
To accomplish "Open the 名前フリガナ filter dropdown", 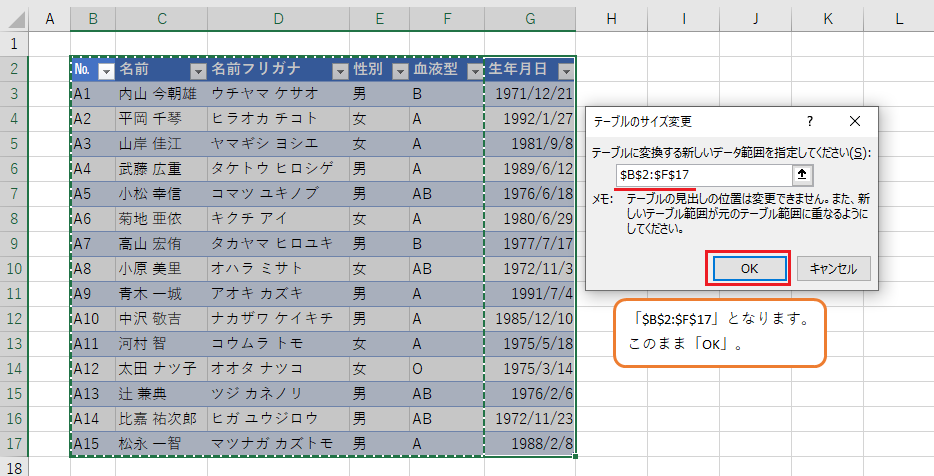I will [340, 71].
